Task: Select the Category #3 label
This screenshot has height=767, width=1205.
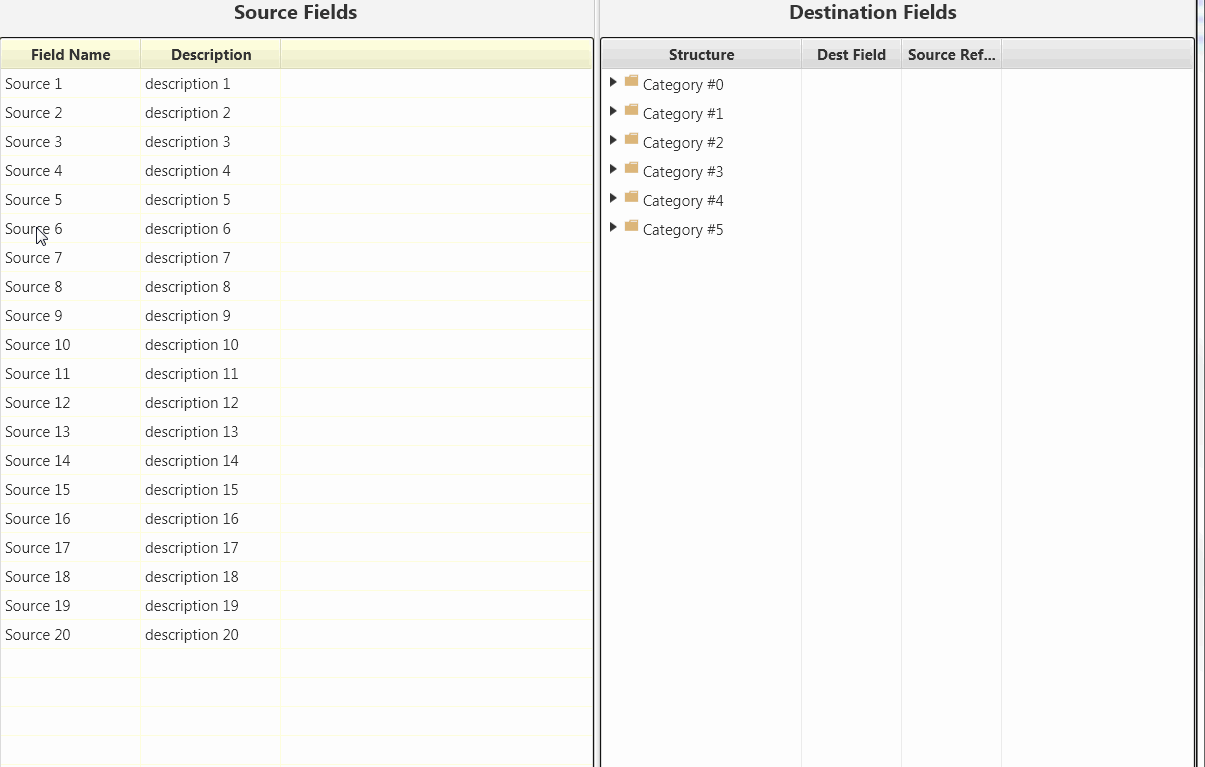Action: tap(683, 172)
